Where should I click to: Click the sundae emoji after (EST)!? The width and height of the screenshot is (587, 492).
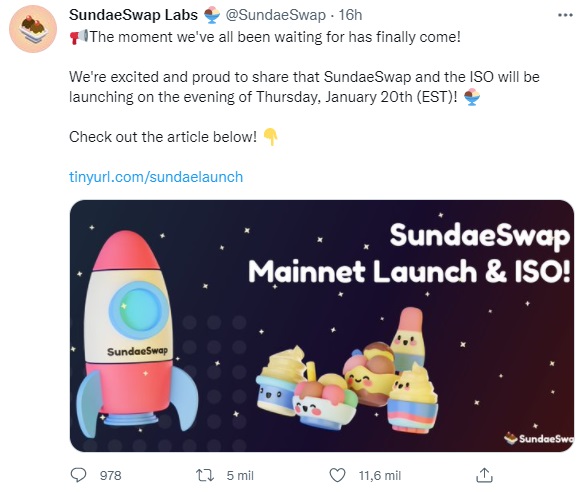pyautogui.click(x=472, y=97)
